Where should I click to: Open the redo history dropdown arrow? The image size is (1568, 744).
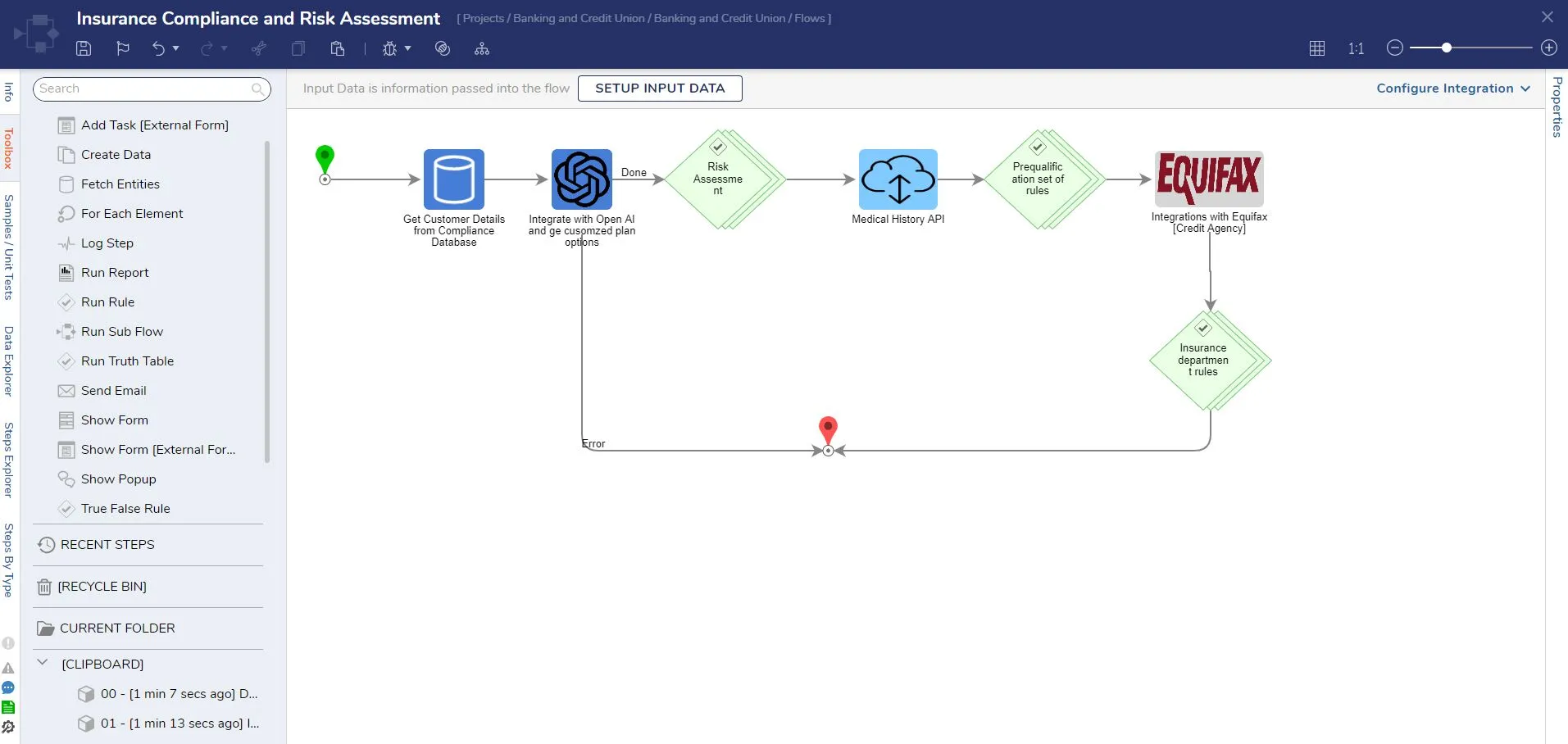click(225, 48)
